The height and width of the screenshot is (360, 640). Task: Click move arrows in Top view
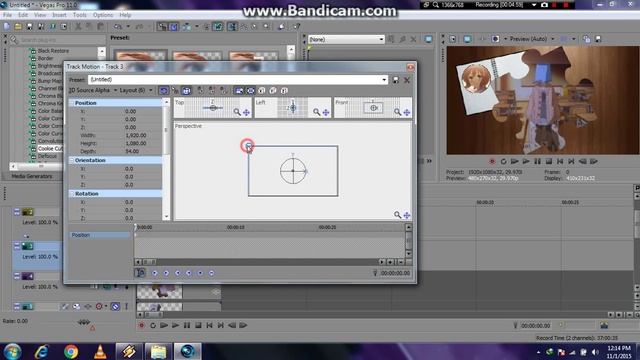click(x=247, y=112)
